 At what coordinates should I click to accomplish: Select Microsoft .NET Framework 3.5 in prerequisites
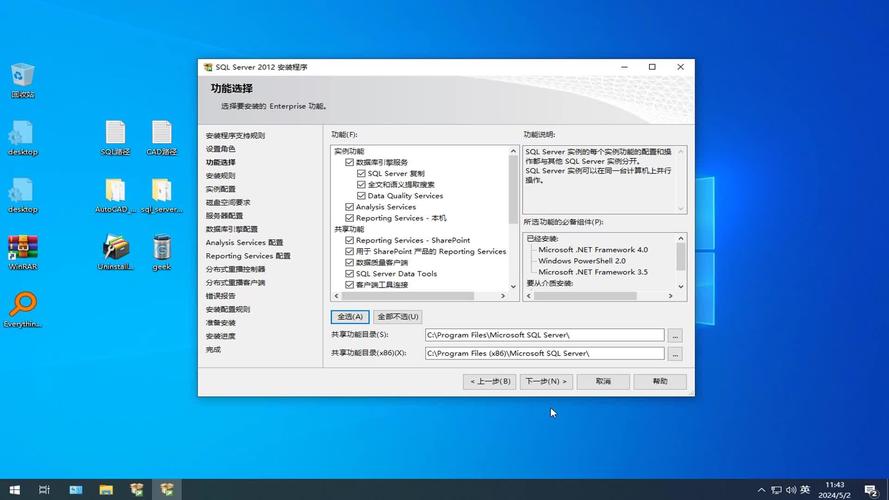tap(593, 272)
